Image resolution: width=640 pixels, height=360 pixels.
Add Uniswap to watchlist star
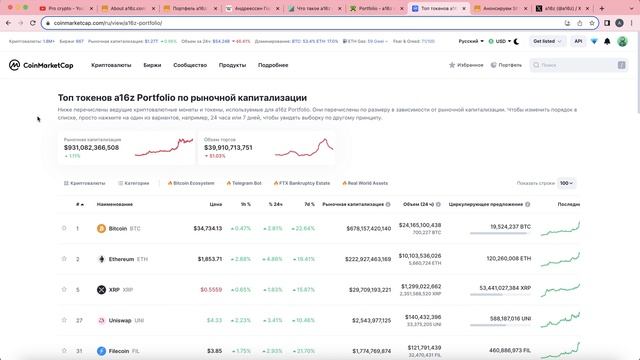point(64,320)
